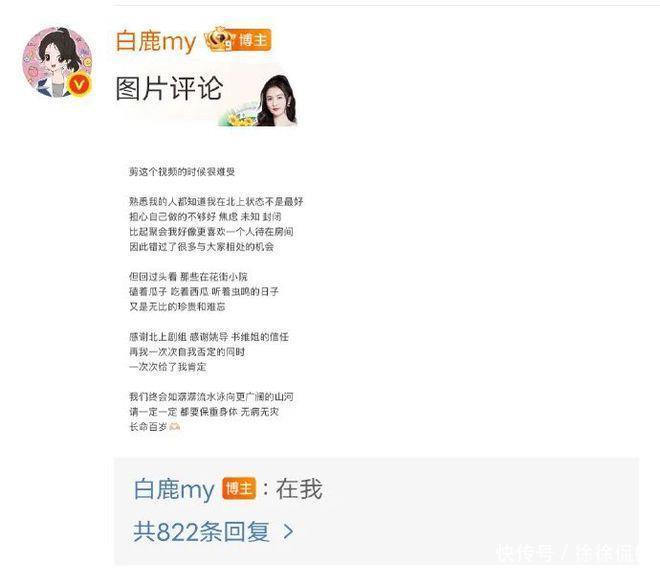Click the line 感谢北上剧组 感谢姚导
The width and height of the screenshot is (660, 568).
209,337
